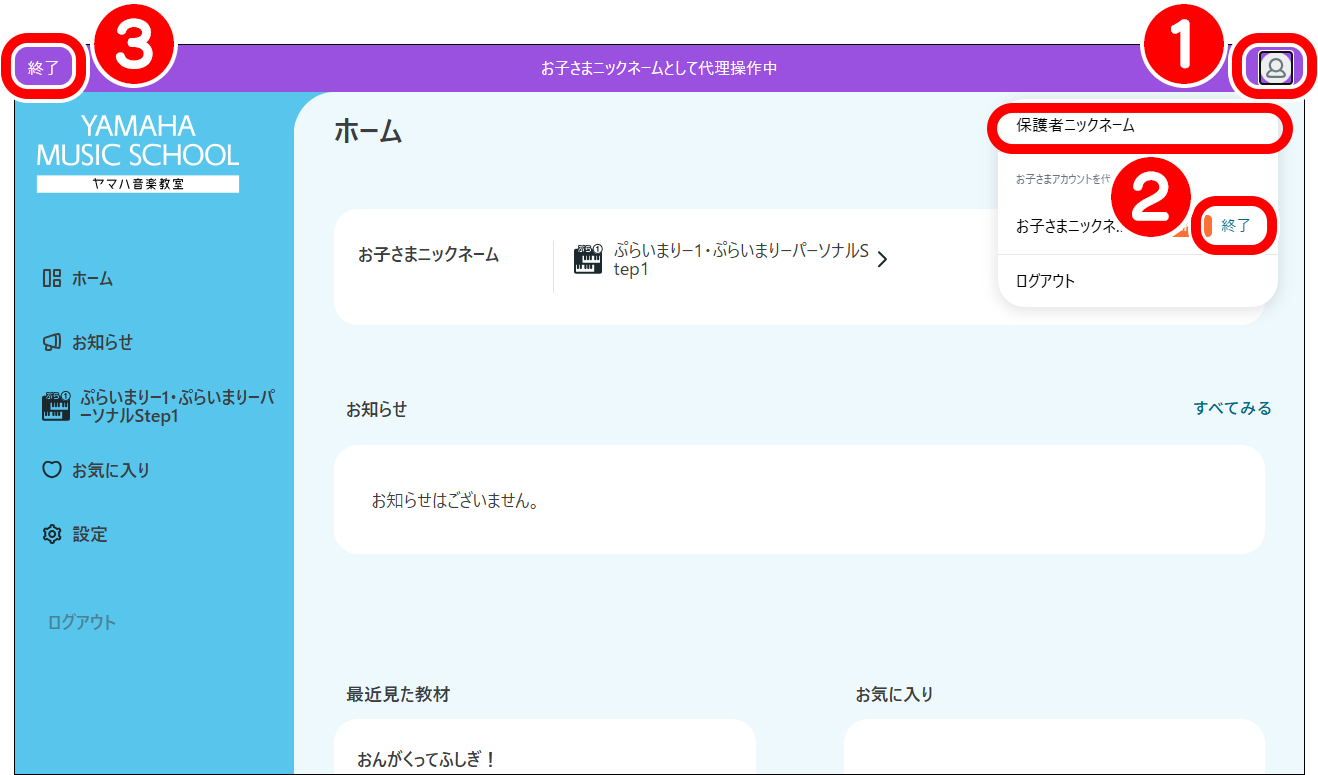
Task: Click the home dashboard icon in sidebar
Action: click(52, 279)
